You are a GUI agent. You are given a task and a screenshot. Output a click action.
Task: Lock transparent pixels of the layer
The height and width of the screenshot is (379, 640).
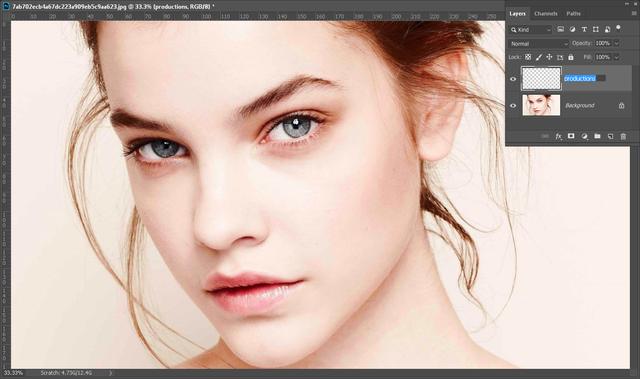[x=528, y=57]
